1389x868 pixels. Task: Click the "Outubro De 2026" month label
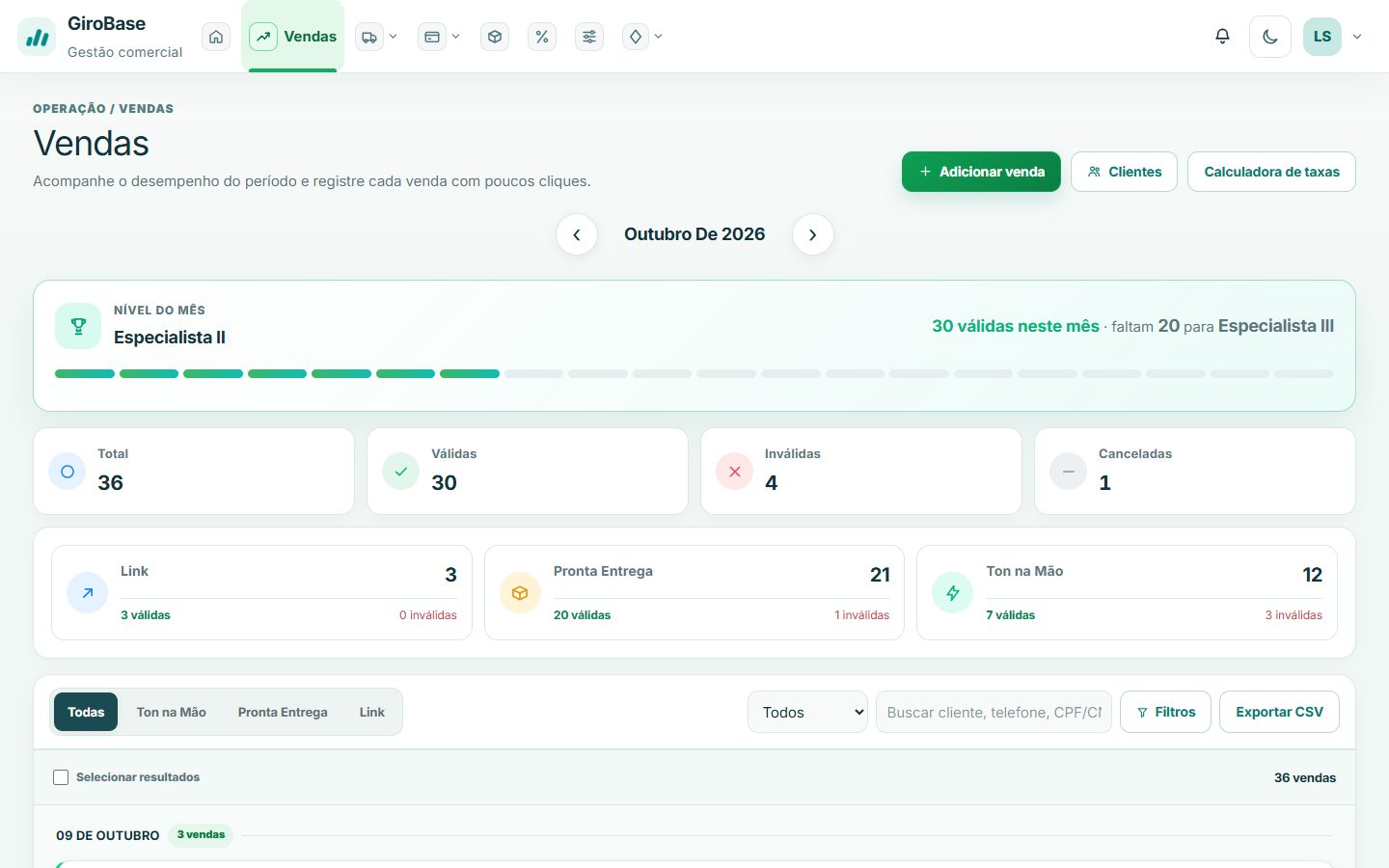tap(694, 234)
